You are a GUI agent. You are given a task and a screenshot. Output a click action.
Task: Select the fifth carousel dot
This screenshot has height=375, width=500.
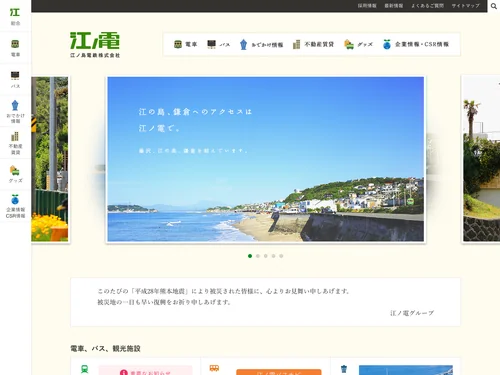(x=281, y=256)
